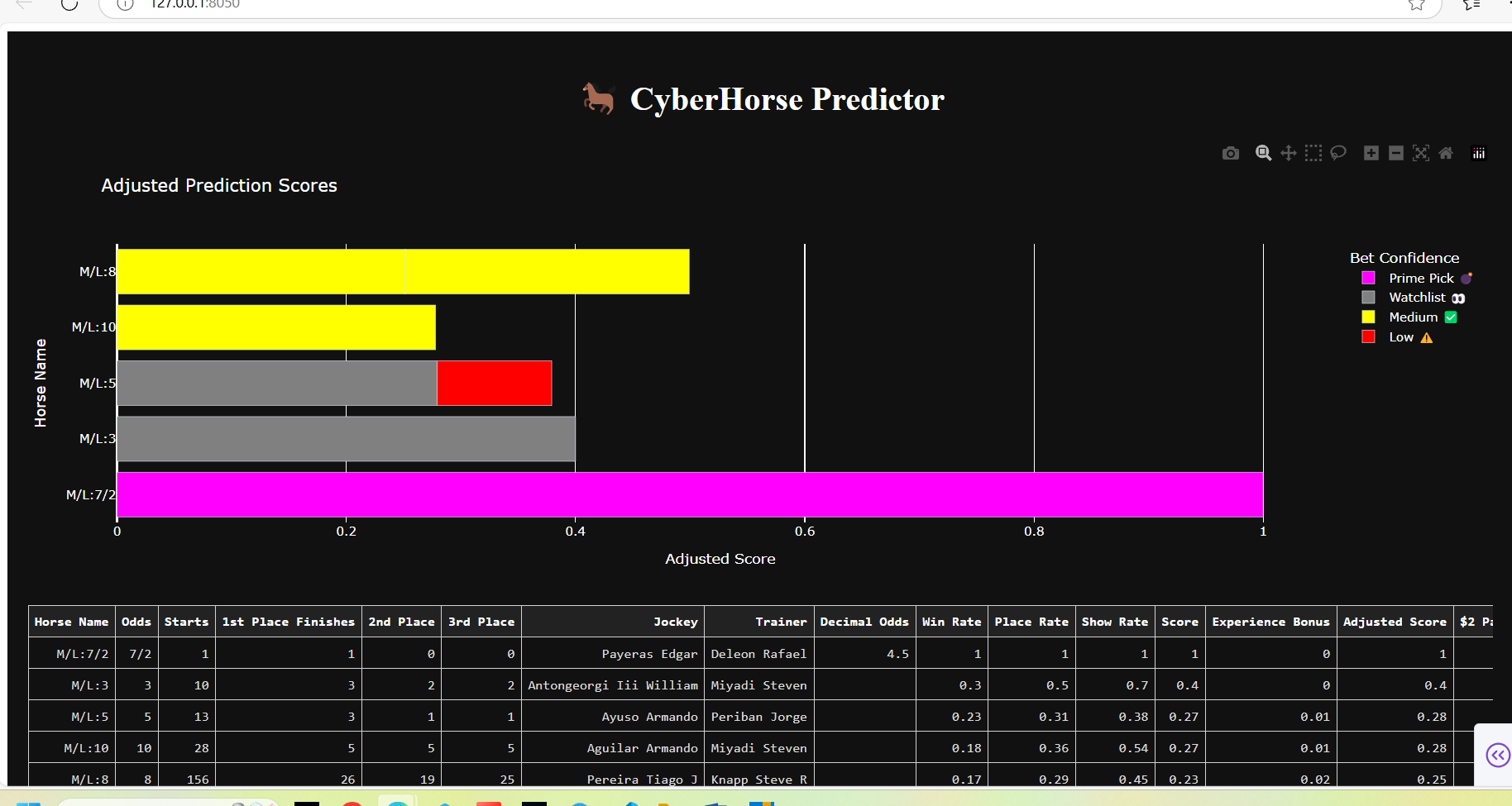The height and width of the screenshot is (806, 1512).
Task: Autoscale the chart axes
Action: [x=1421, y=153]
